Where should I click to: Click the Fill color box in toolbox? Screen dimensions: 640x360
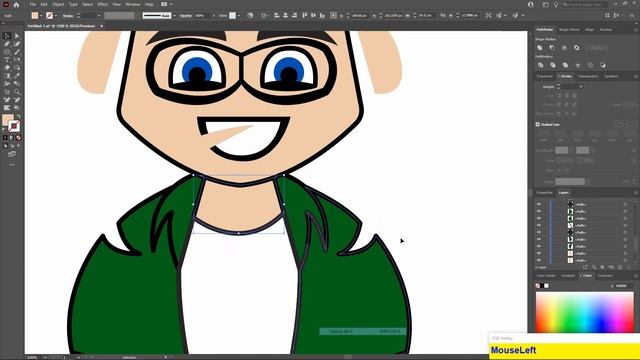tap(7, 120)
